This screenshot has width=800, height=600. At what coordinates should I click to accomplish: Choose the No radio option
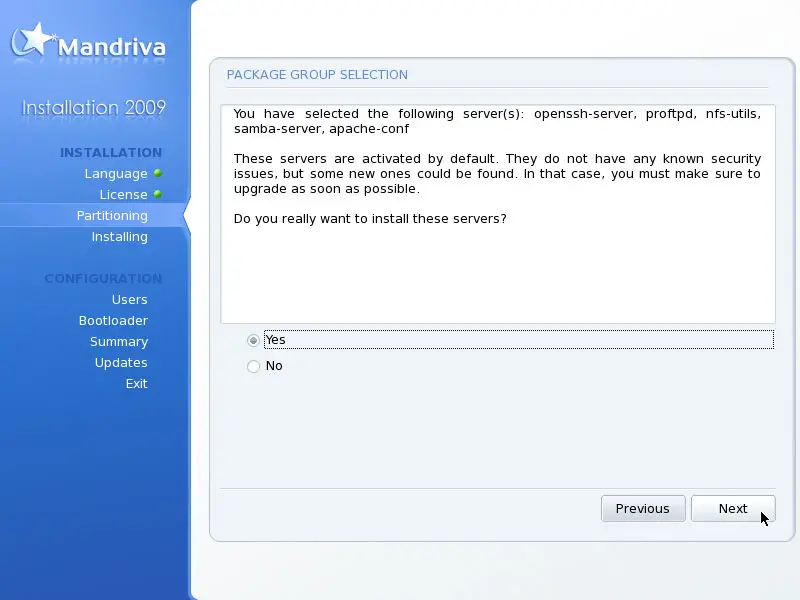click(253, 366)
